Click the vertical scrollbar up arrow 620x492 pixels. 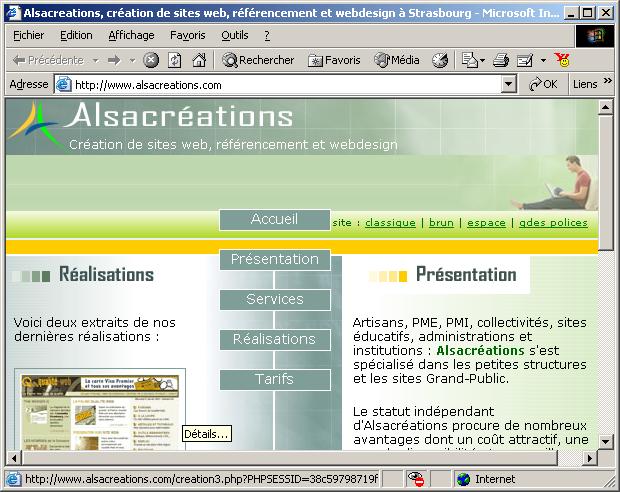[605, 107]
